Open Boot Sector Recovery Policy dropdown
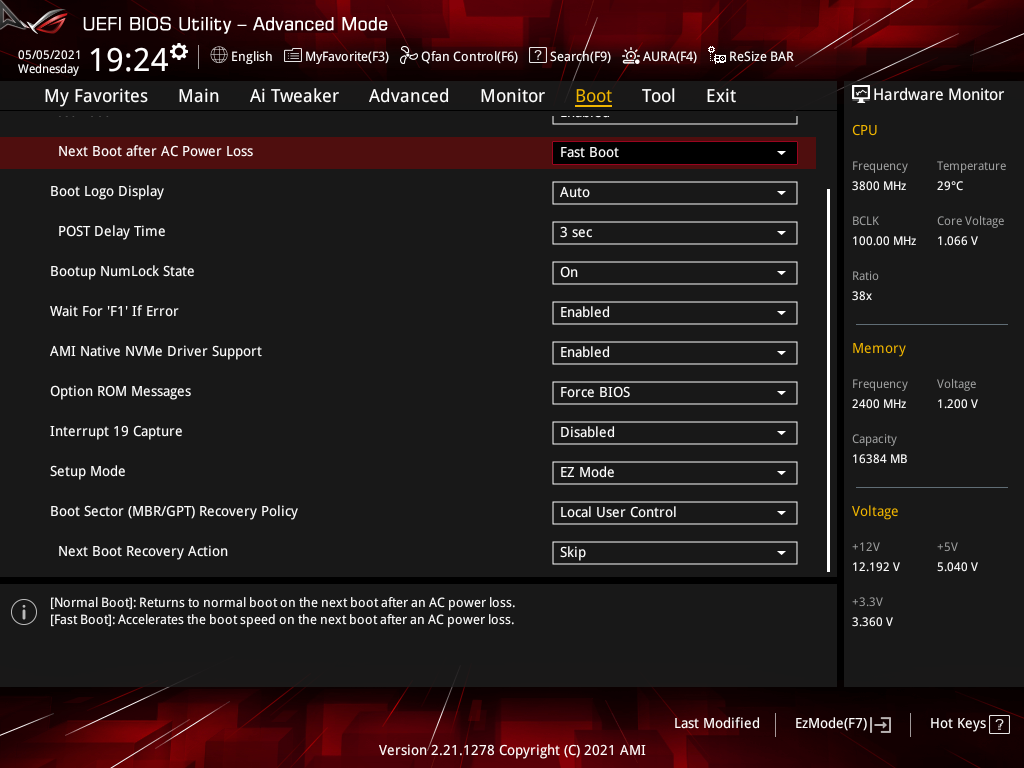1024x768 pixels. pos(675,513)
